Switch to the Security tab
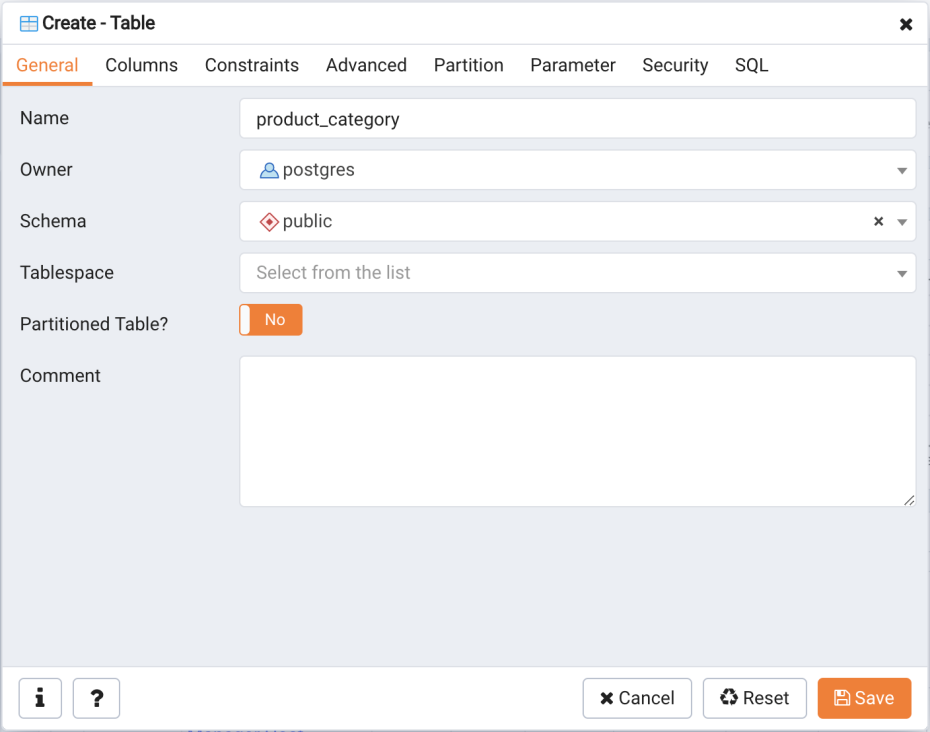 [676, 65]
